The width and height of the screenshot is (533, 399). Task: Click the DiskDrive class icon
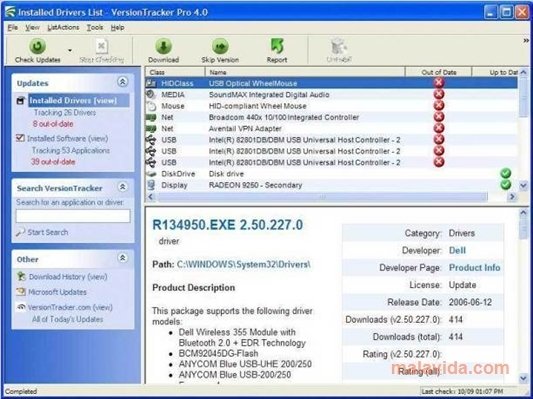pyautogui.click(x=151, y=174)
